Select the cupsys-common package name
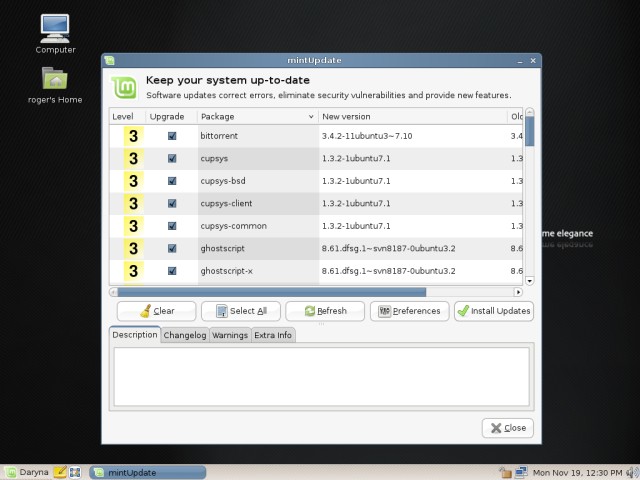Viewport: 640px width, 480px height. pos(233,226)
